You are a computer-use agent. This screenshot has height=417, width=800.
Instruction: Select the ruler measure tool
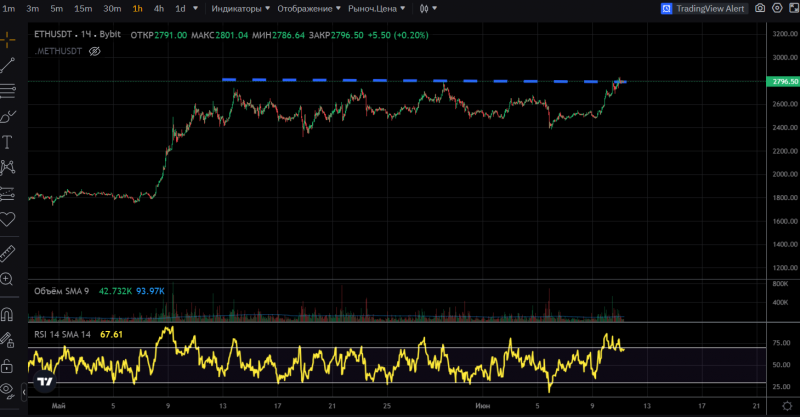click(7, 254)
